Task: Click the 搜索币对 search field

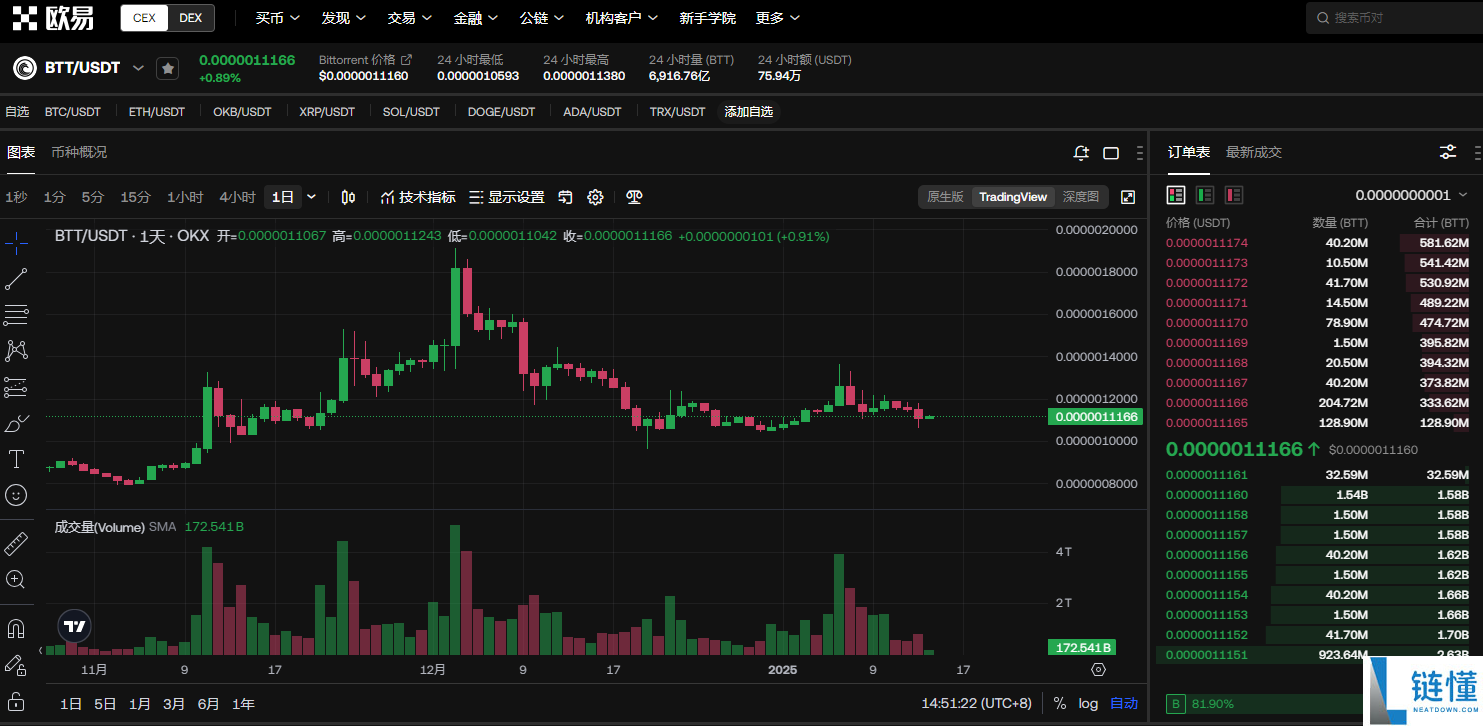Action: coord(1394,18)
